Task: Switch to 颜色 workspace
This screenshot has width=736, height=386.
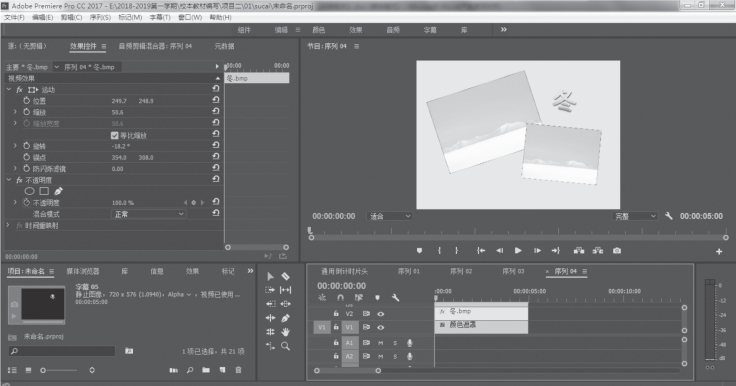Action: 319,30
